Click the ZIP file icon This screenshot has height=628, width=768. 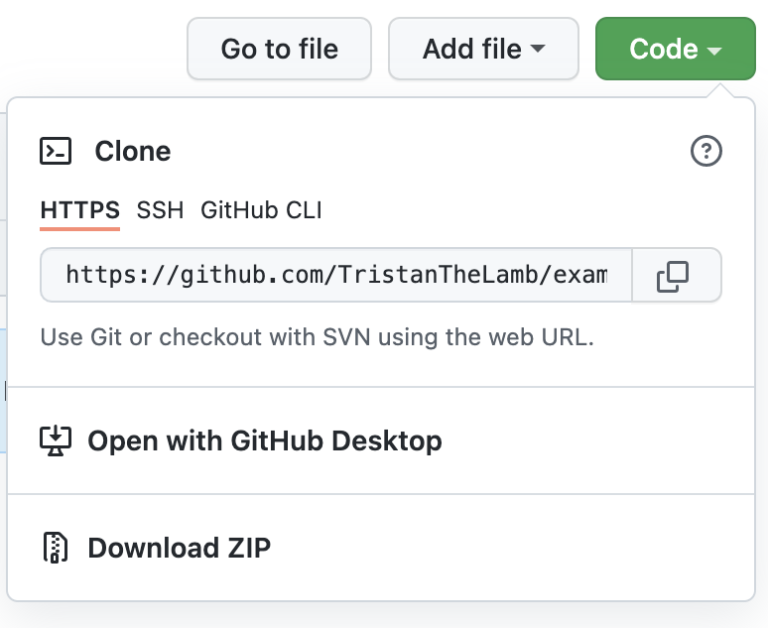pos(55,547)
